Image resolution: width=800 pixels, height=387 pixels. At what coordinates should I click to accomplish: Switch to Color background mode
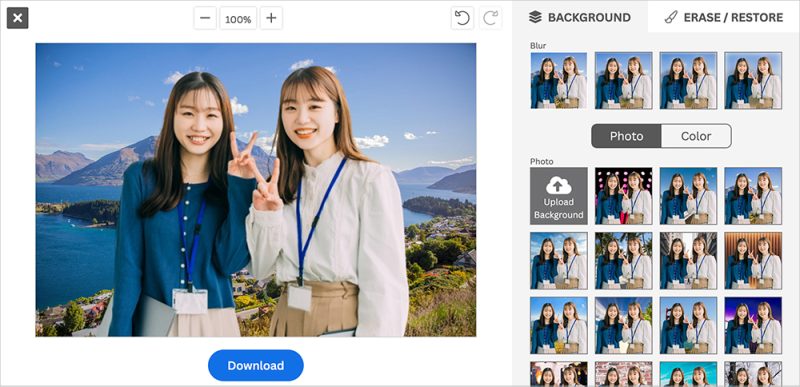tap(696, 136)
